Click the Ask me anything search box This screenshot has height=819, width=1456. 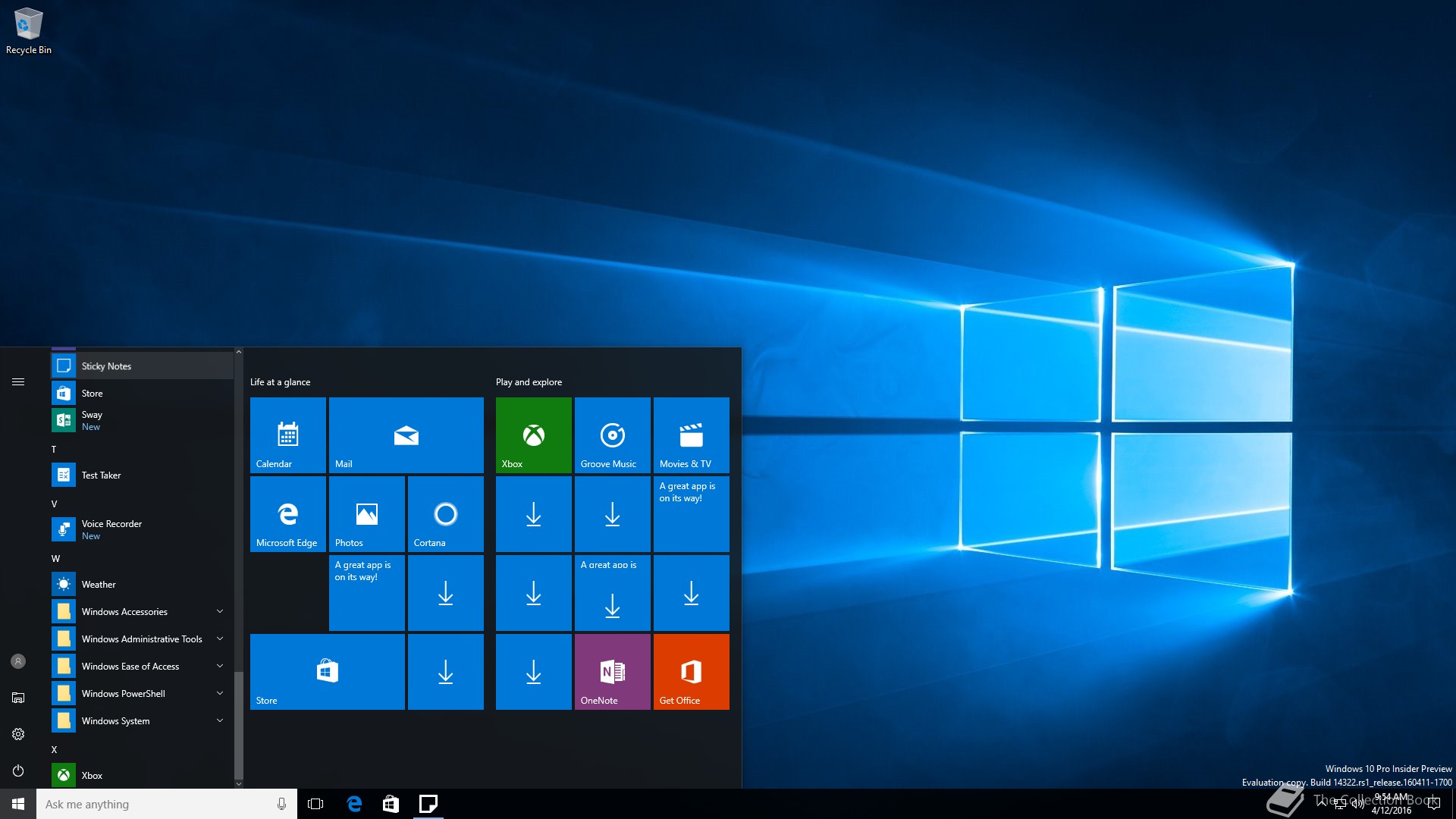pos(167,804)
